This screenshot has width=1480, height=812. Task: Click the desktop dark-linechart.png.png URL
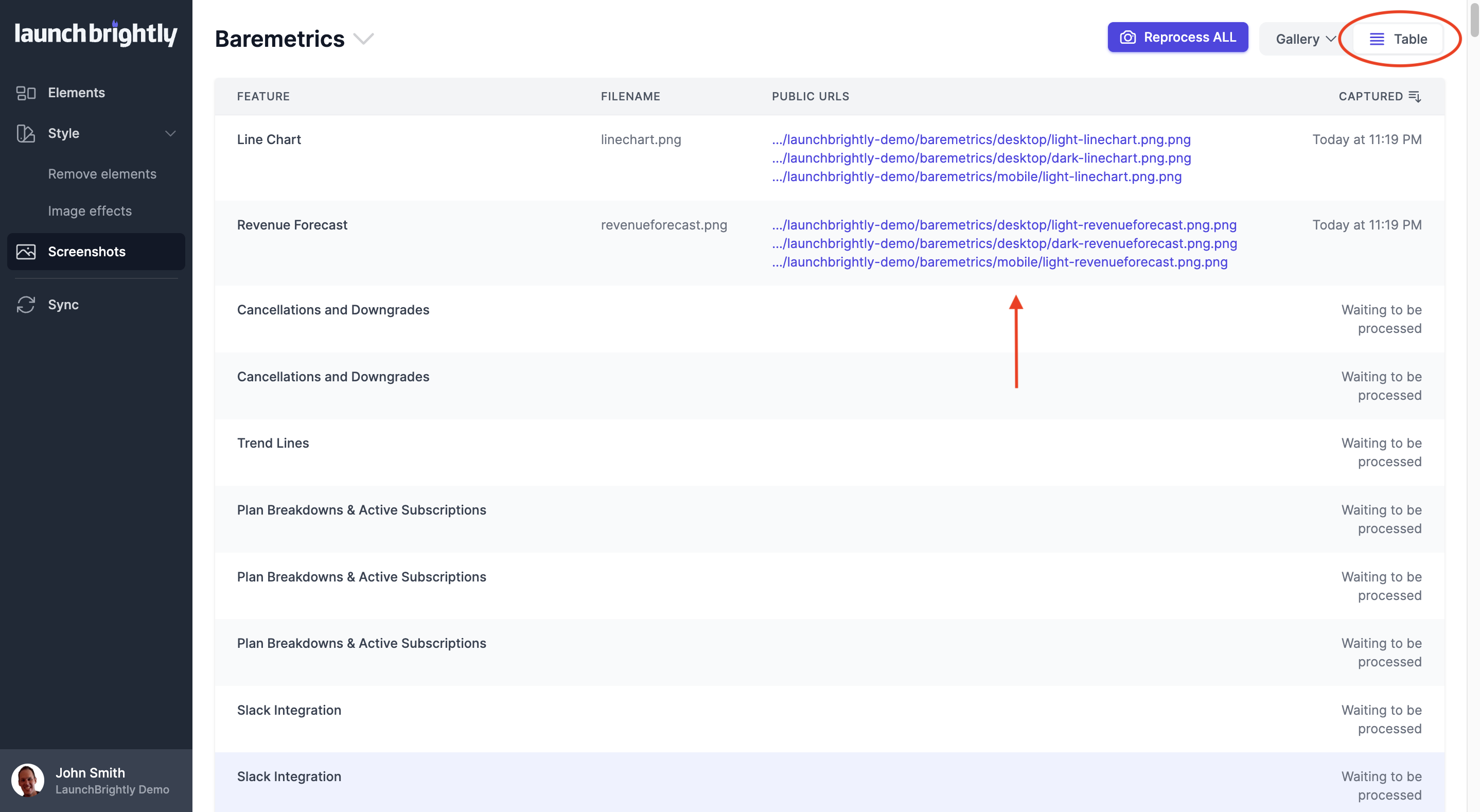981,158
